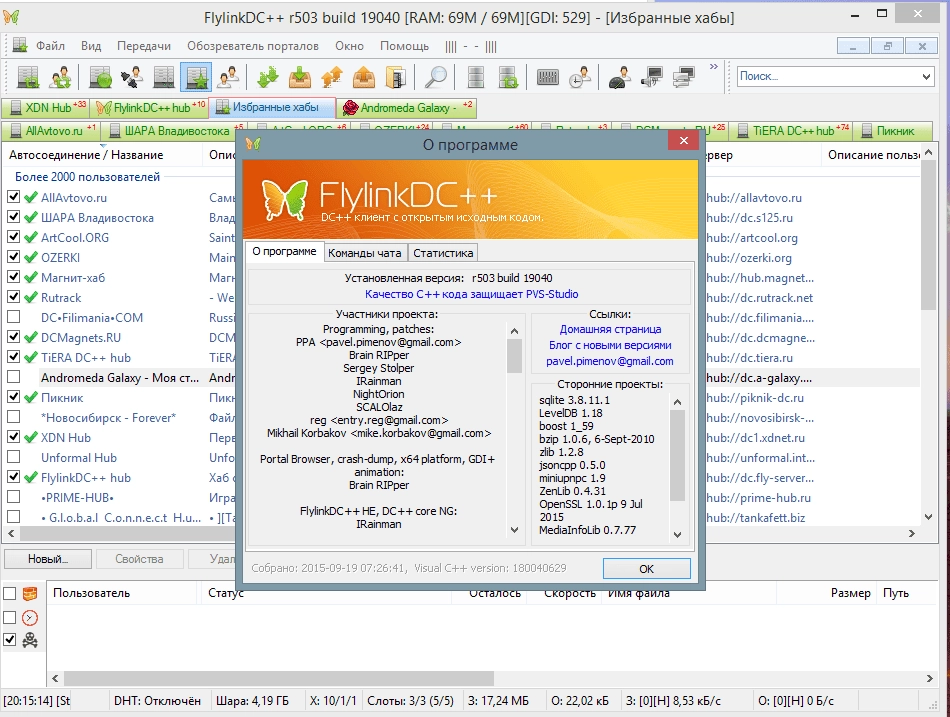Toggle the sound speaker monitor icon
The height and width of the screenshot is (717, 950).
[652, 78]
